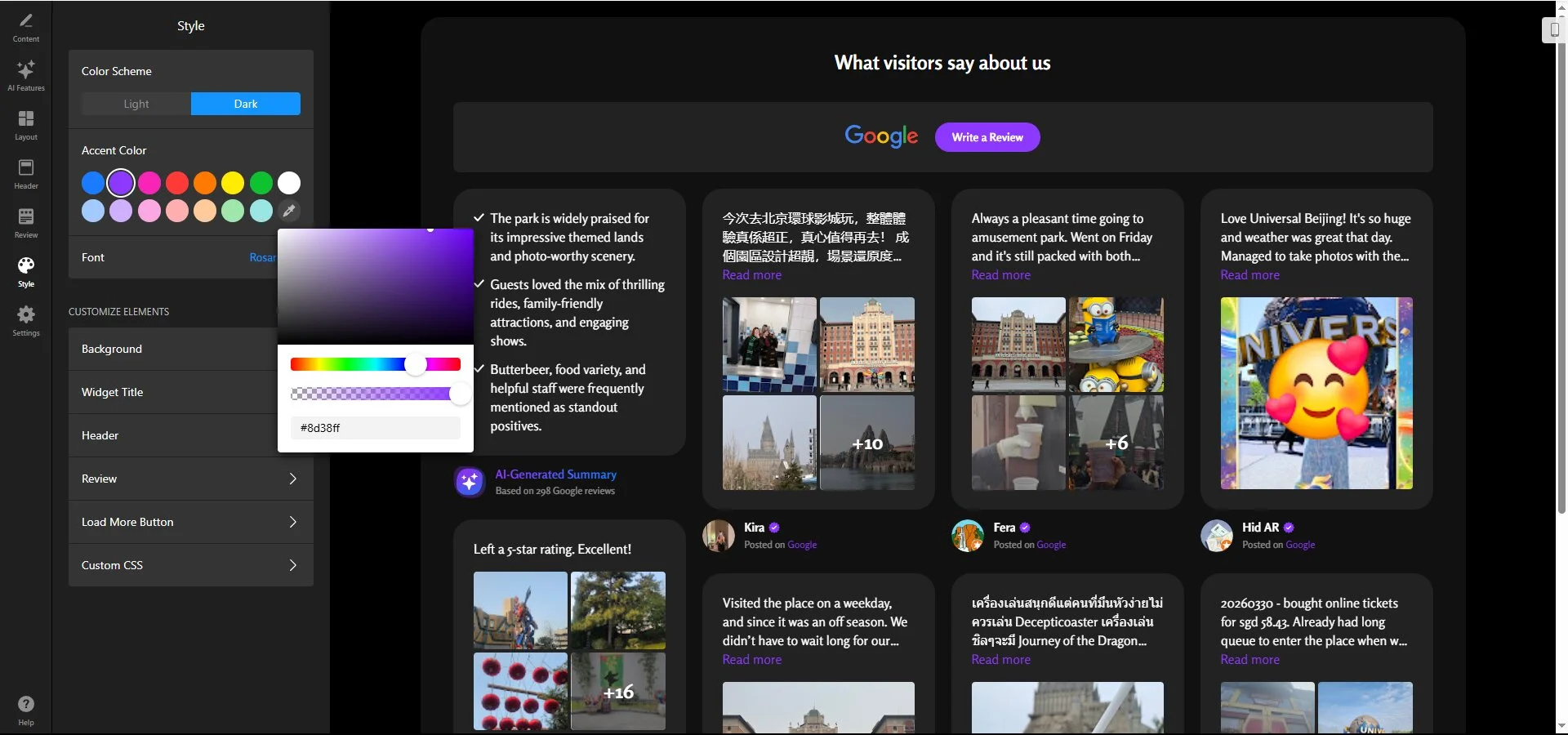Image resolution: width=1568 pixels, height=735 pixels.
Task: Select the light purple pastel swatch
Action: tap(121, 211)
